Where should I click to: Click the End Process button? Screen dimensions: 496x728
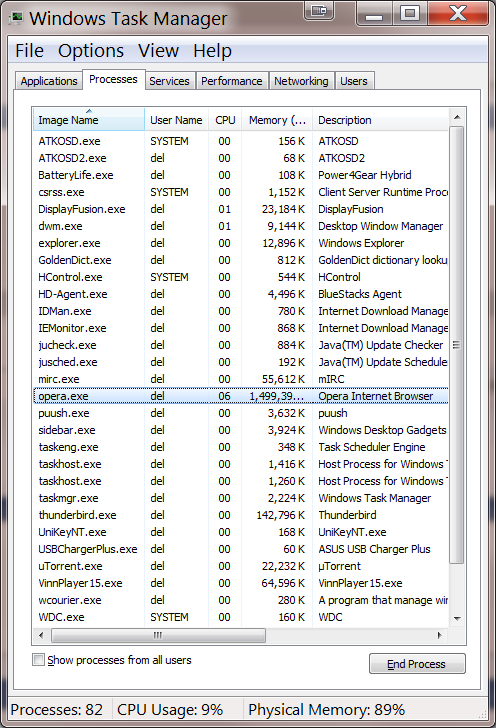(417, 664)
